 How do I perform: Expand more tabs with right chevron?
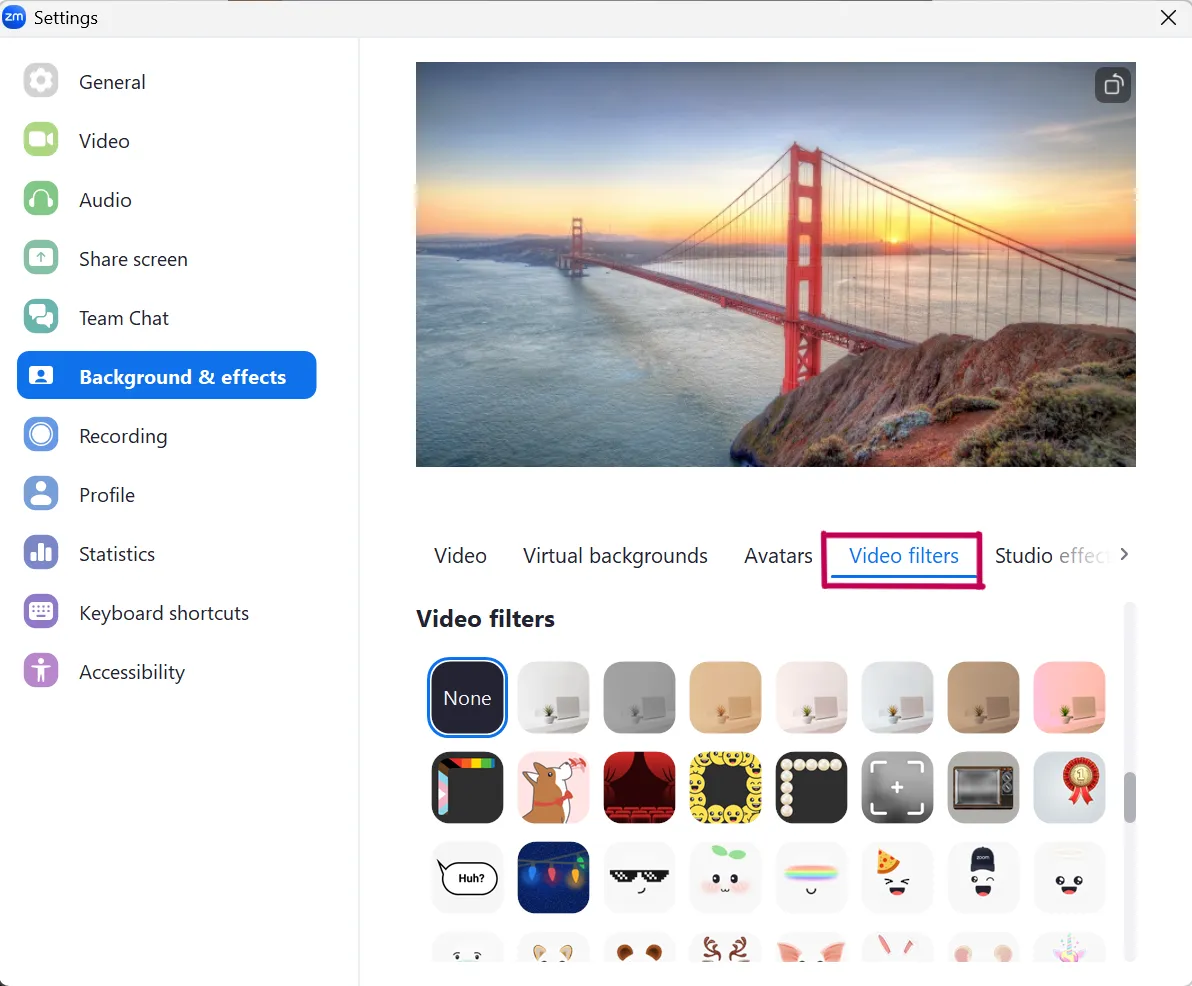[1124, 554]
